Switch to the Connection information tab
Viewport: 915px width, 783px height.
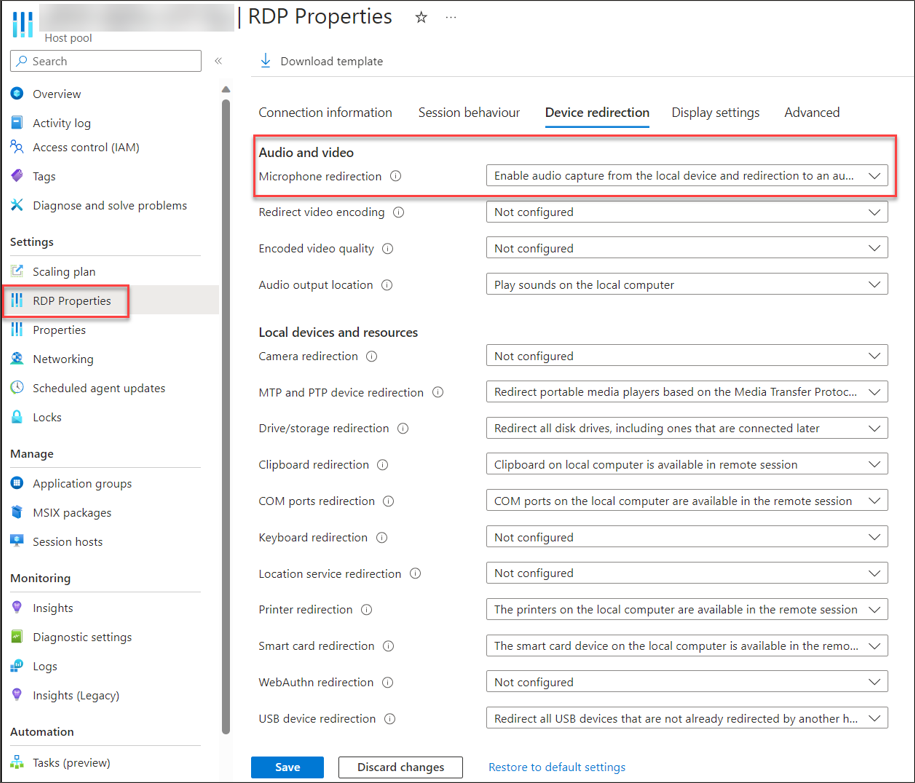click(x=325, y=112)
